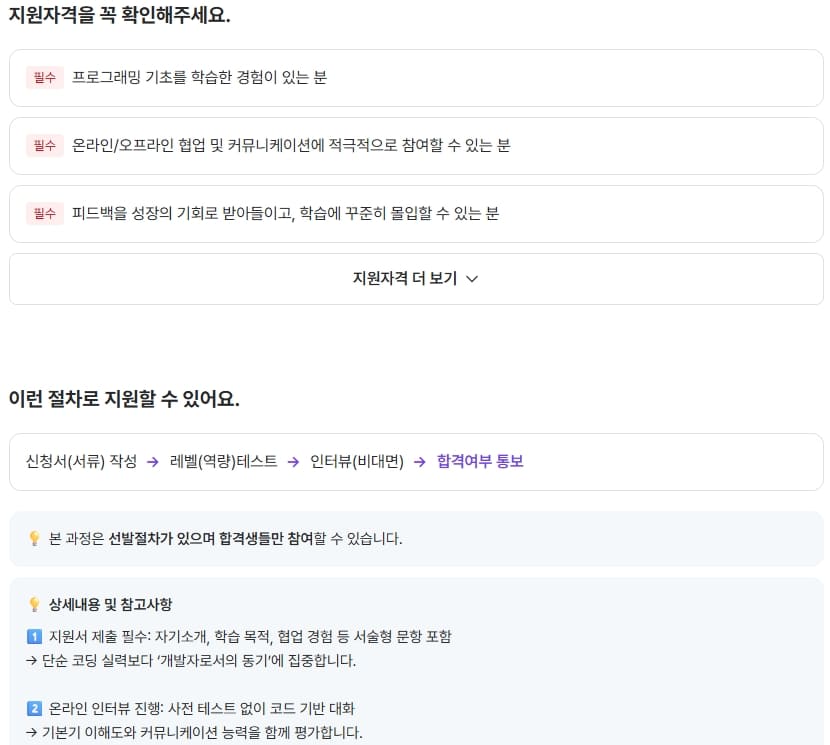Click the arrow between 레벨(역량)테스트 and 인터뷰(비대면)

(x=293, y=464)
